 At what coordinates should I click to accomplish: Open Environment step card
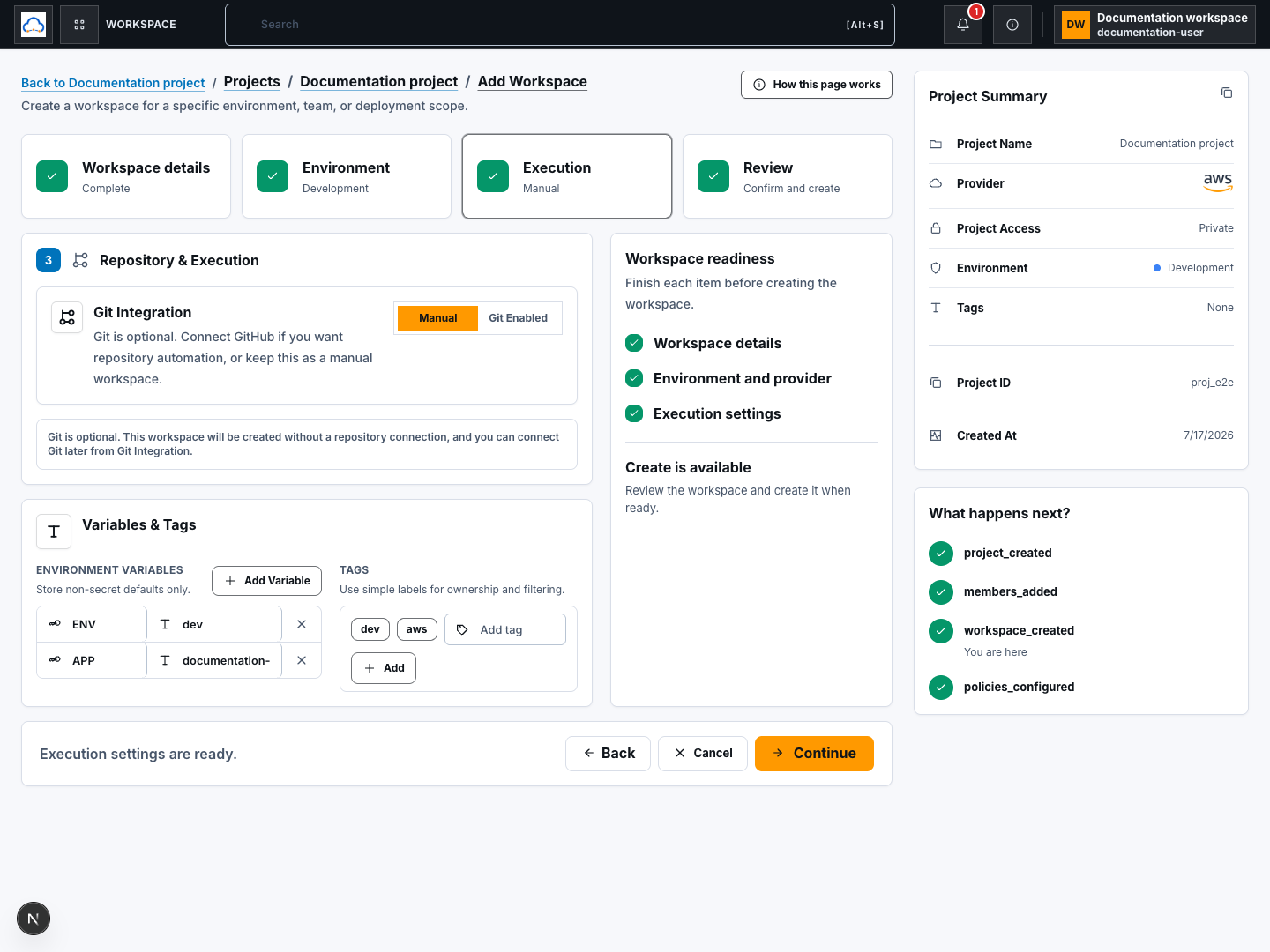[347, 176]
